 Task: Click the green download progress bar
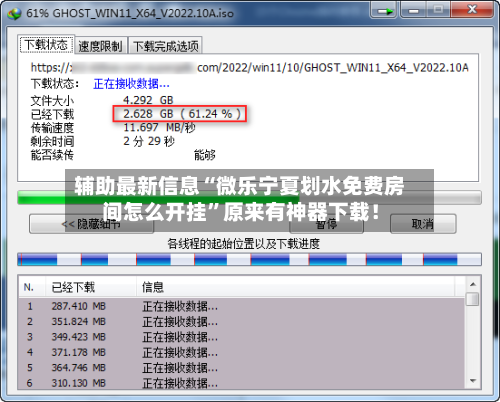tap(249, 197)
